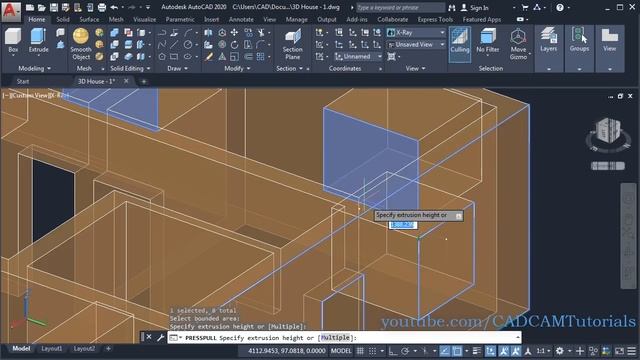Toggle dynamic UCS in status bar

pos(491,351)
